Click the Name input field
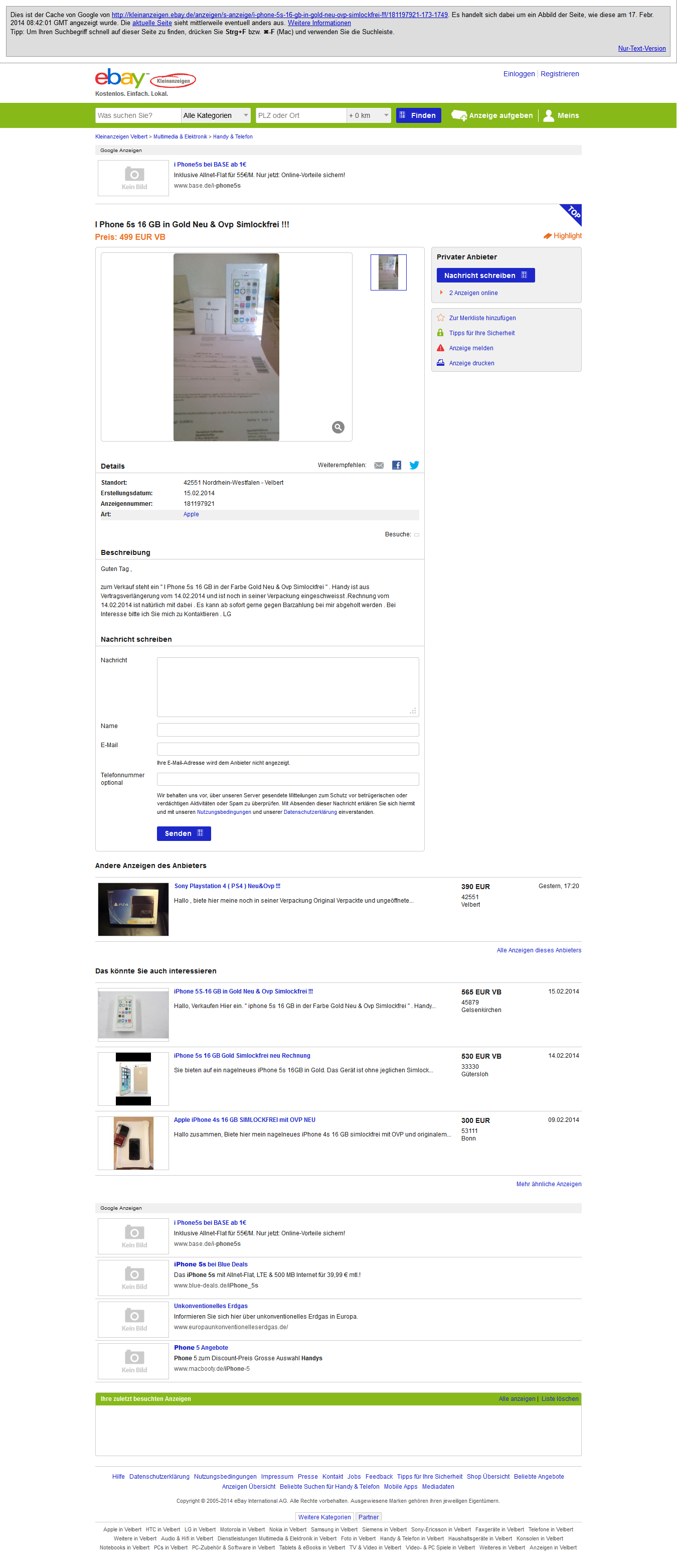Screen dimensions: 677x1568 coord(288,729)
